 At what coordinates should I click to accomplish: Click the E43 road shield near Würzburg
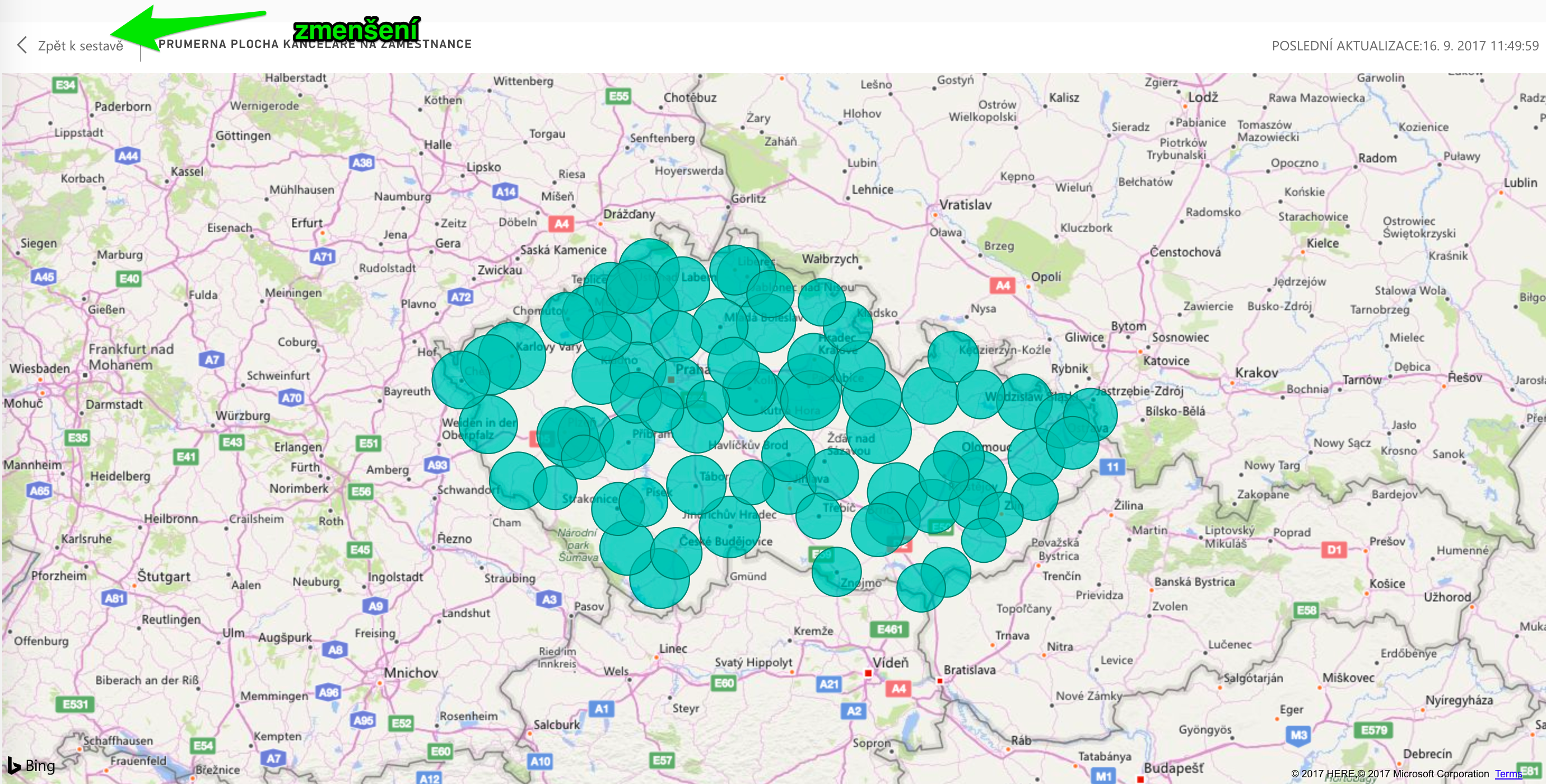(x=232, y=442)
